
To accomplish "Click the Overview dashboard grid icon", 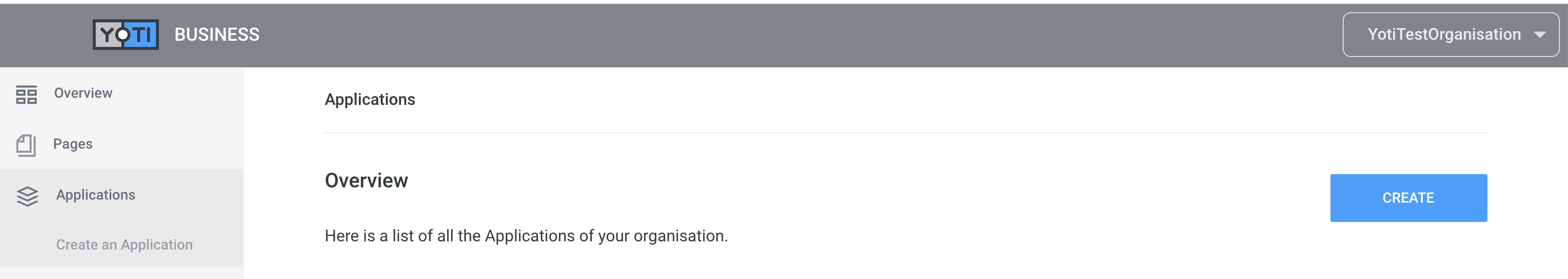I will pos(26,95).
